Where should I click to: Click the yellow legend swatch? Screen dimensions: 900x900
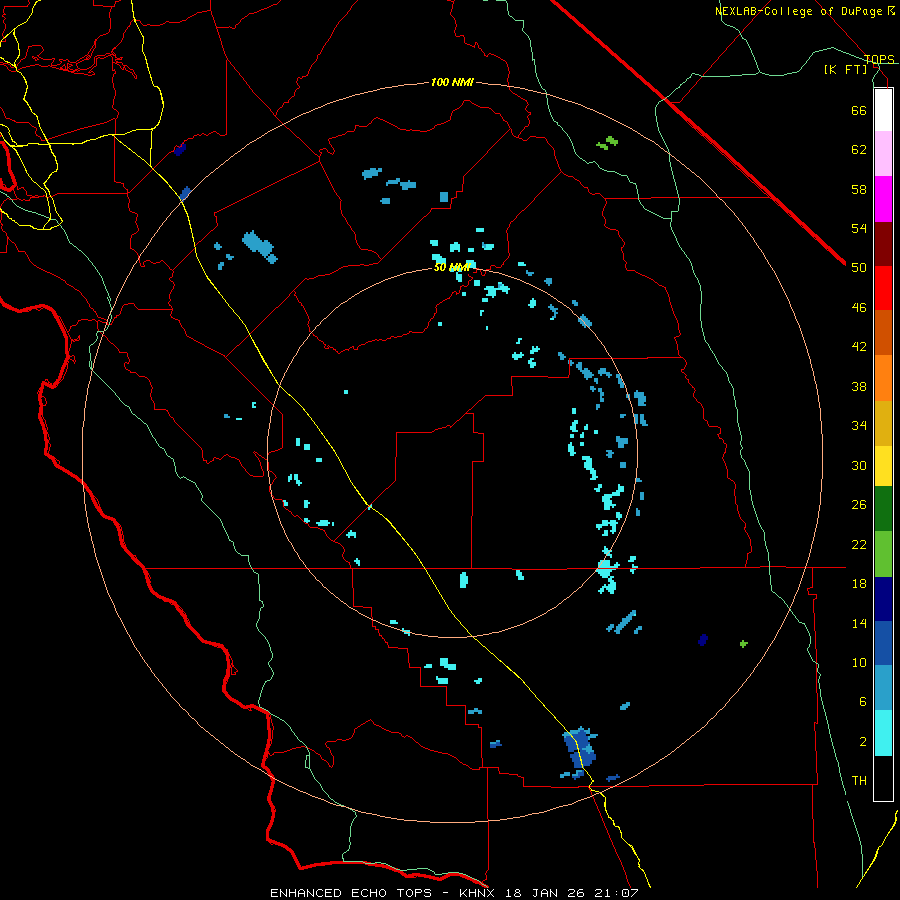pyautogui.click(x=883, y=466)
